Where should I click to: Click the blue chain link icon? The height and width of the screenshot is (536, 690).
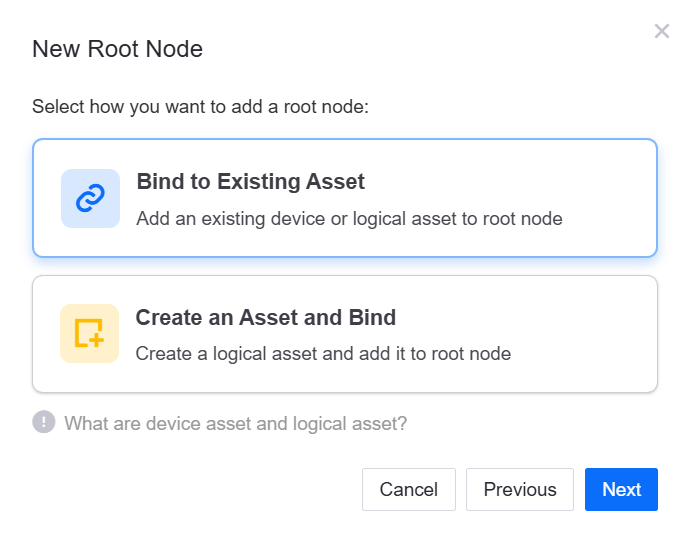[90, 198]
